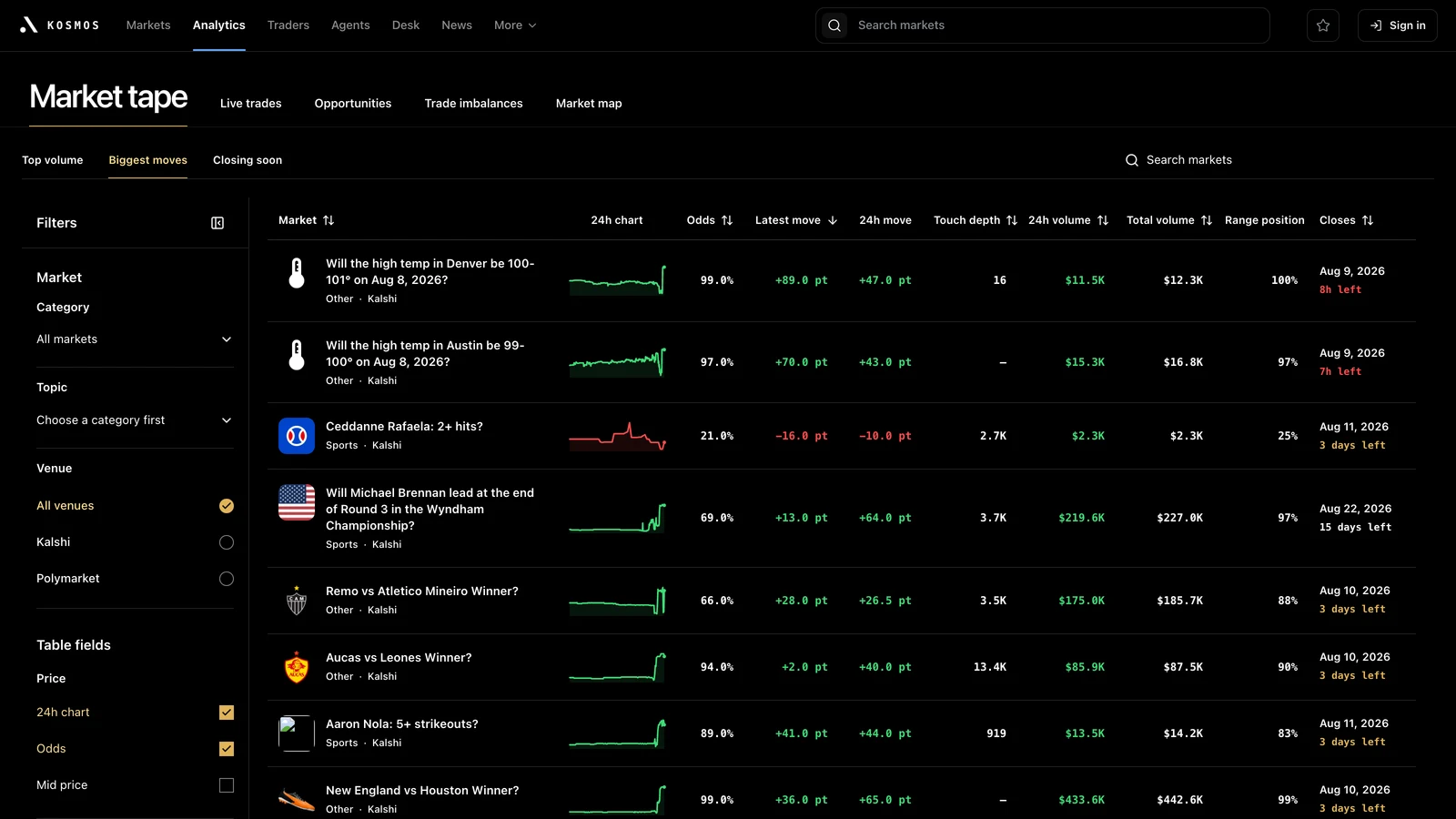
Task: Open Denver high temp market link
Action: 430,272
